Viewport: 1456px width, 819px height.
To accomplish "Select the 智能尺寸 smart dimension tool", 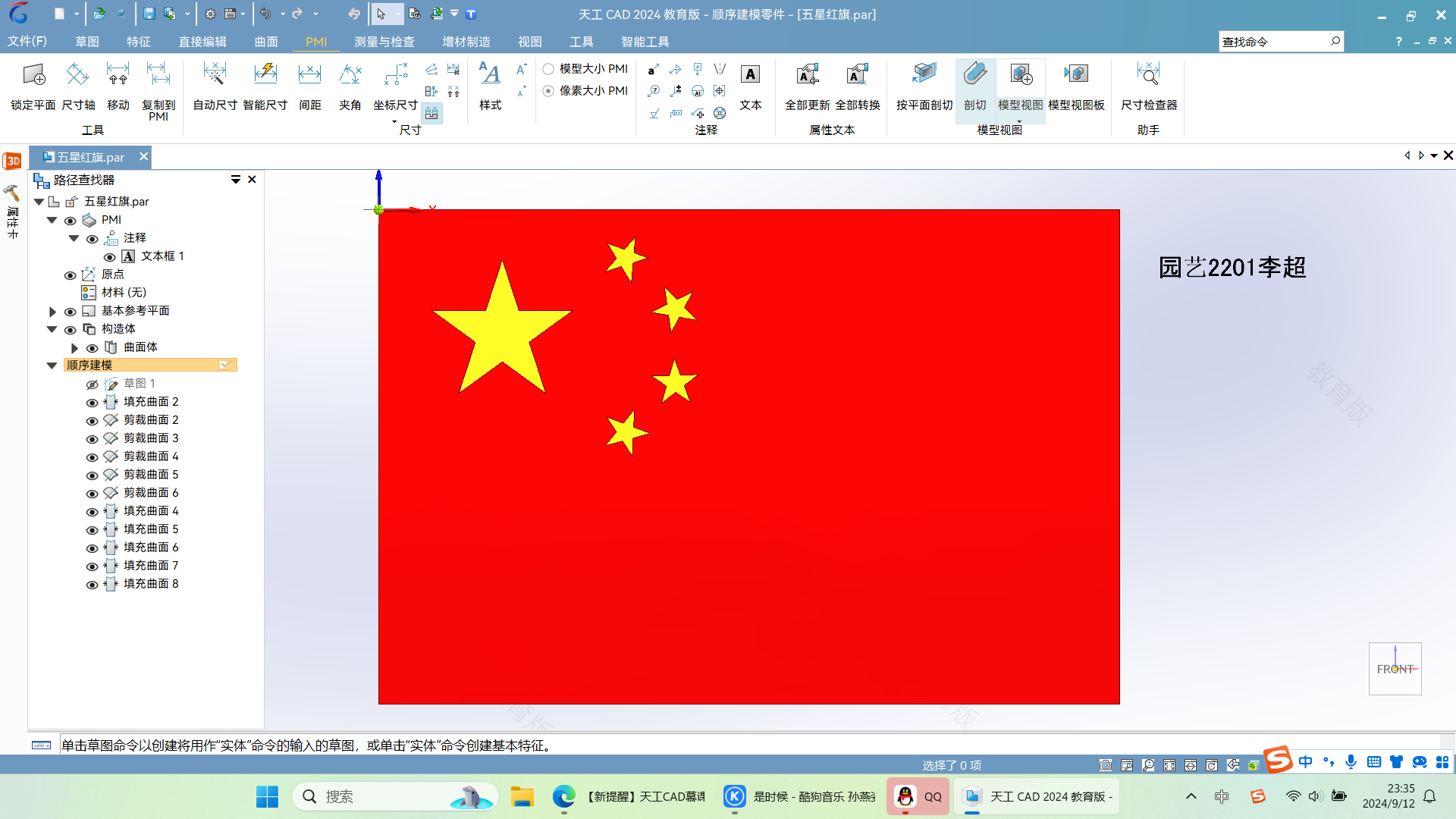I will pos(265,86).
